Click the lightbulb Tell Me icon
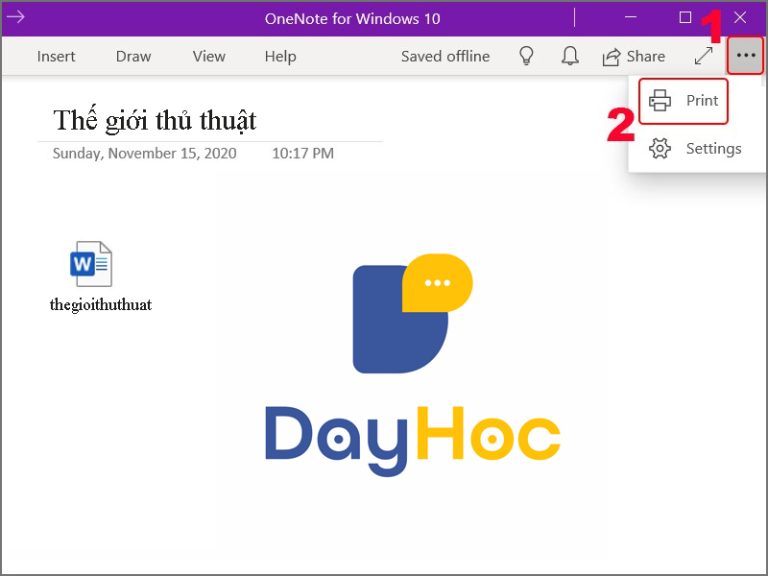 click(x=526, y=56)
